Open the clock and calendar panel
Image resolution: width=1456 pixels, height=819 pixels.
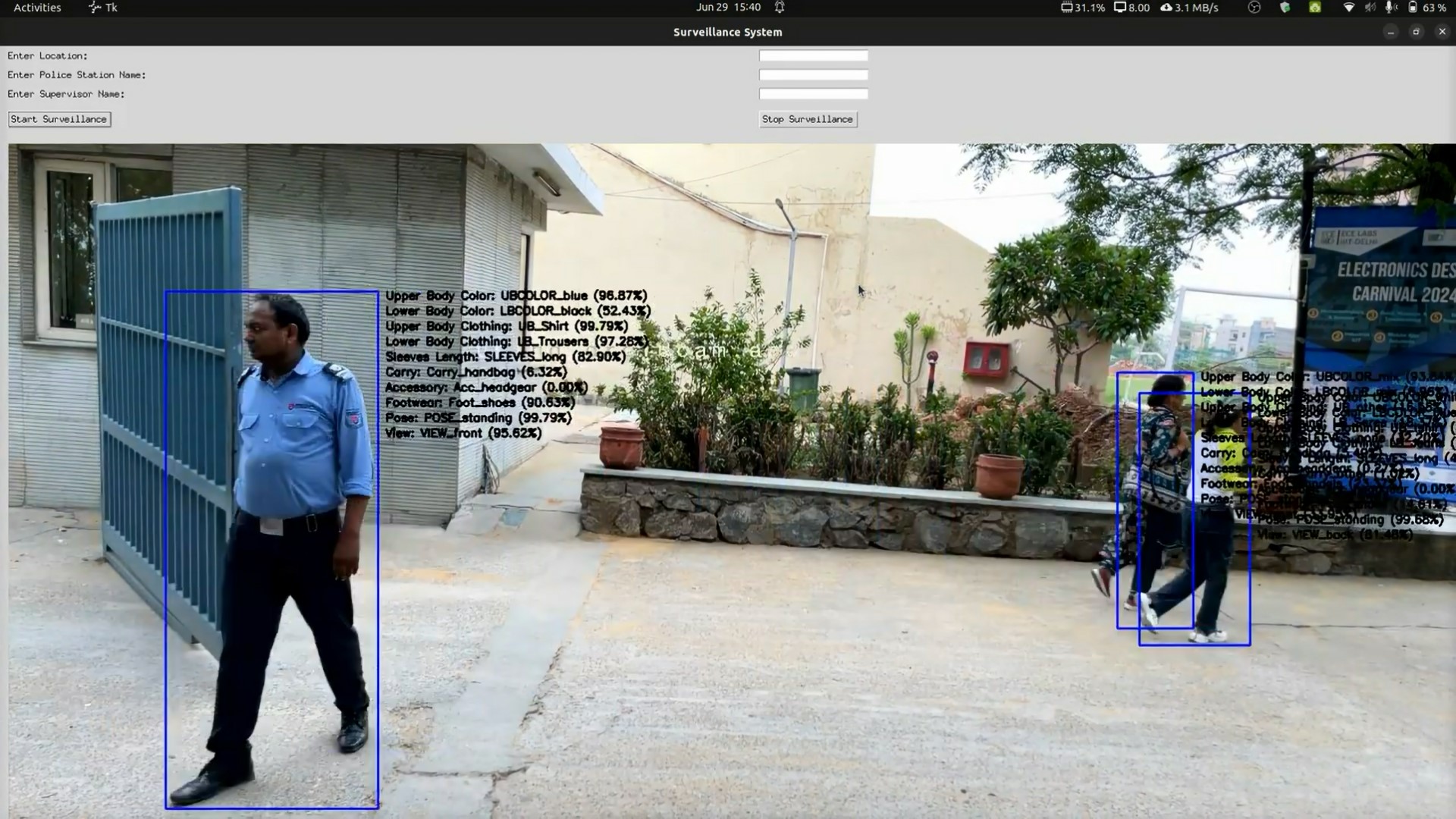pyautogui.click(x=728, y=8)
